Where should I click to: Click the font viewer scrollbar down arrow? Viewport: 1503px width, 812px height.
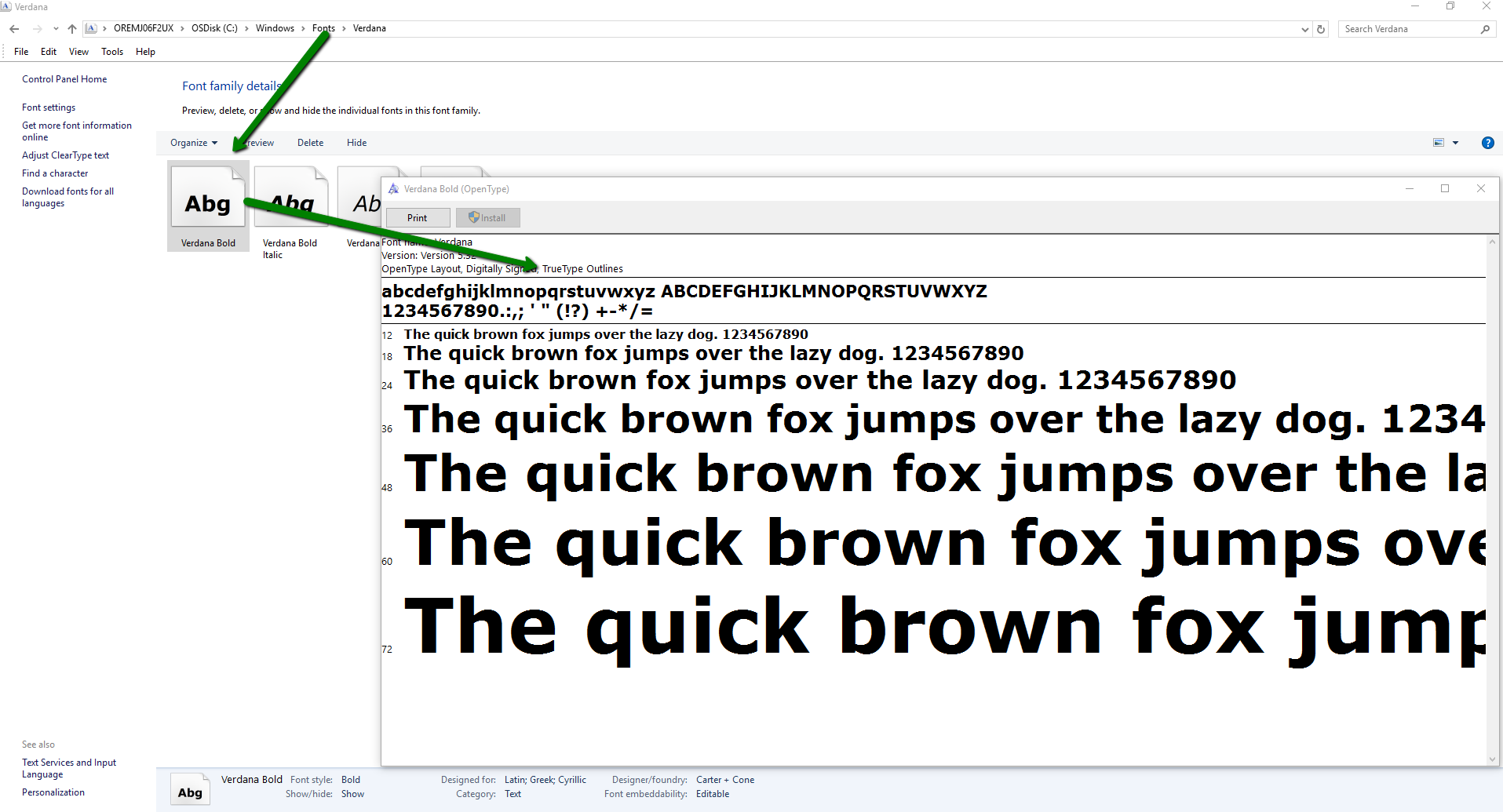click(x=1492, y=759)
